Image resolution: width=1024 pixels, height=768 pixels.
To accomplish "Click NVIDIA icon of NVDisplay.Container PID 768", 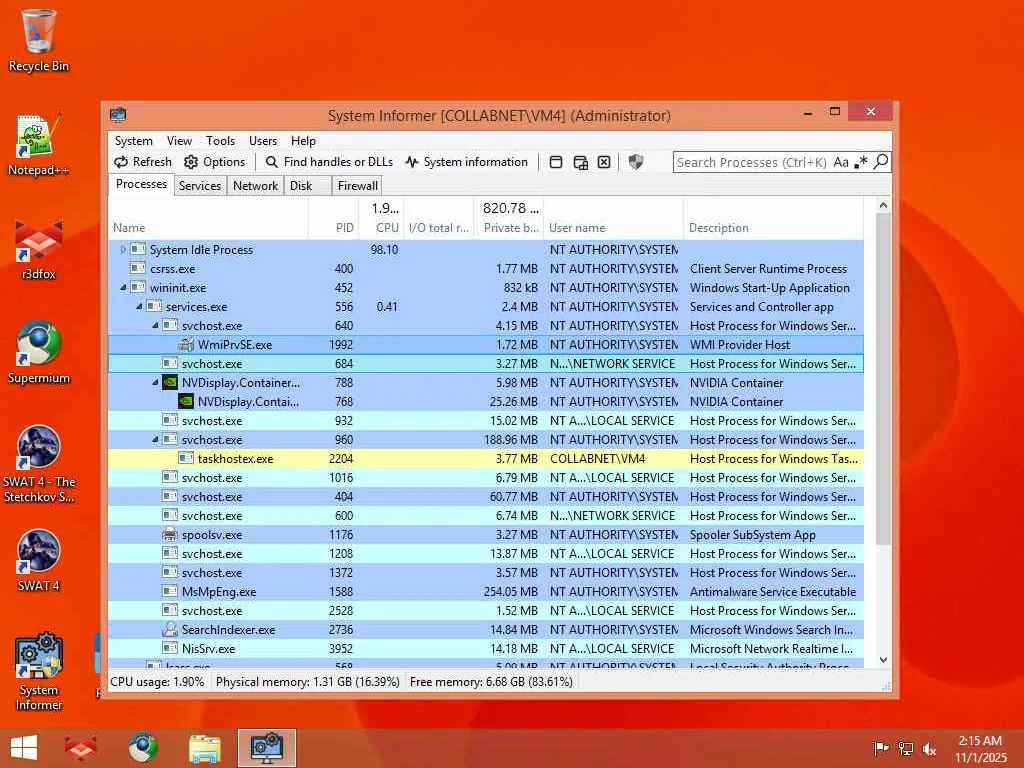I will point(186,402).
